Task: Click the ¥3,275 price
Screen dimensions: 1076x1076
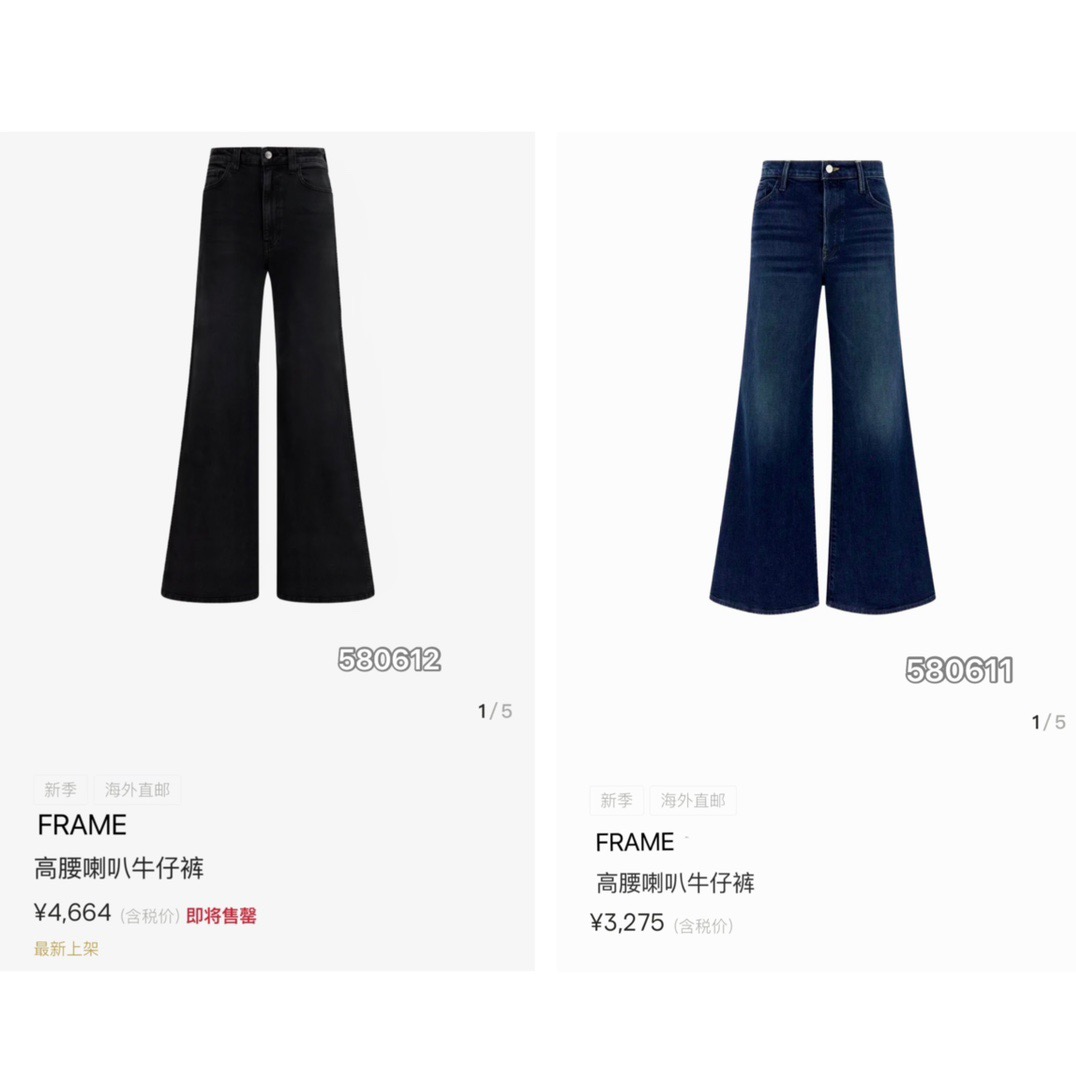Action: [x=627, y=923]
